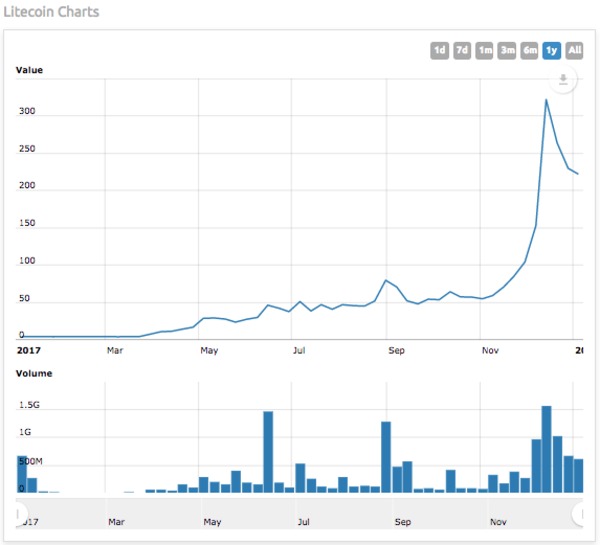The width and height of the screenshot is (600, 545).
Task: Click the May label under value chart
Action: (x=209, y=350)
